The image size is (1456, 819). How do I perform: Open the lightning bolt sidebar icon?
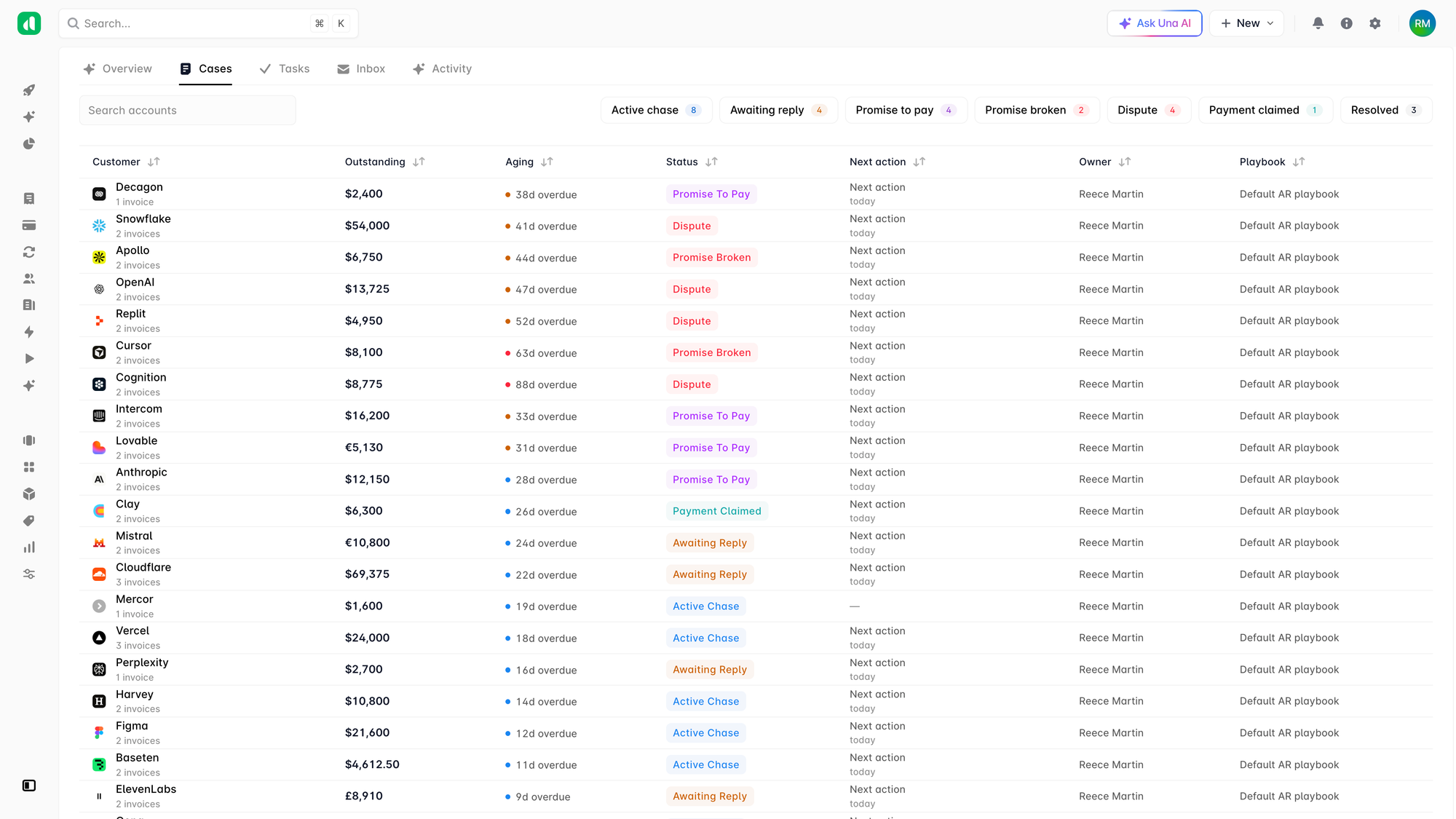(x=29, y=332)
